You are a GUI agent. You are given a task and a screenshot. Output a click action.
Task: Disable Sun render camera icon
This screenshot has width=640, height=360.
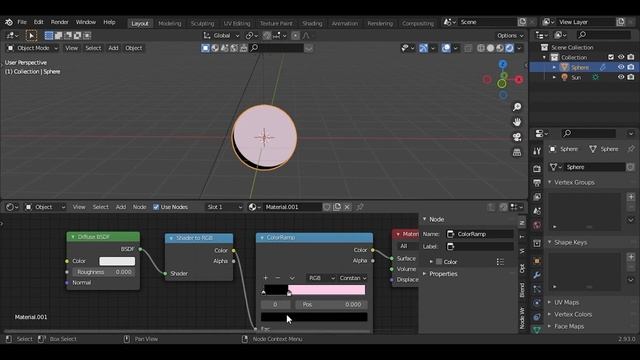(x=631, y=77)
